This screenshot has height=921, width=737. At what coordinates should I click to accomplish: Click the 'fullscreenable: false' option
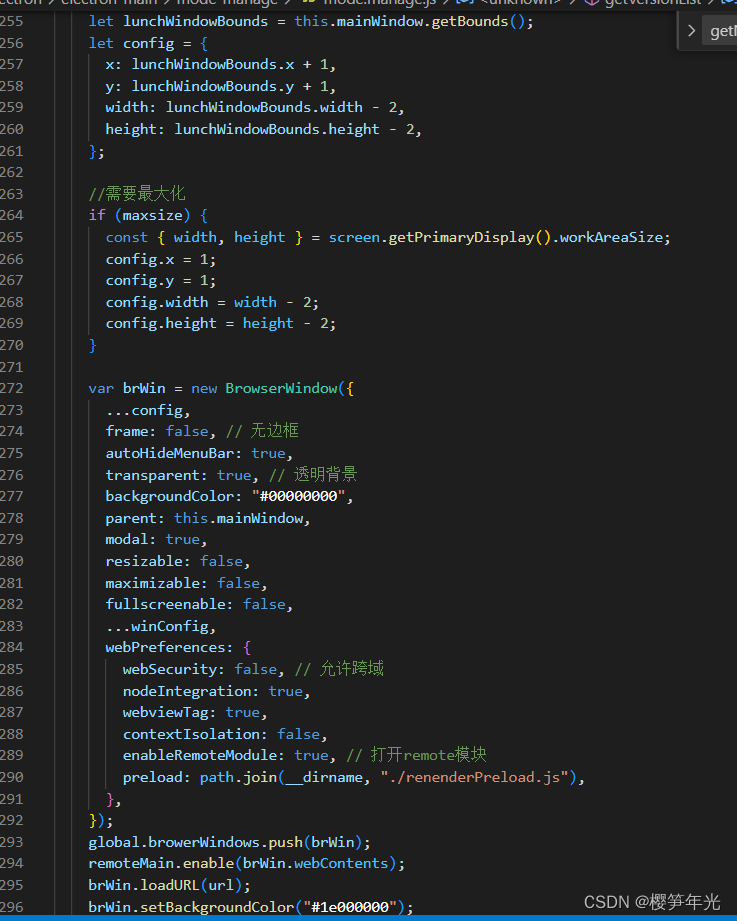click(x=195, y=604)
